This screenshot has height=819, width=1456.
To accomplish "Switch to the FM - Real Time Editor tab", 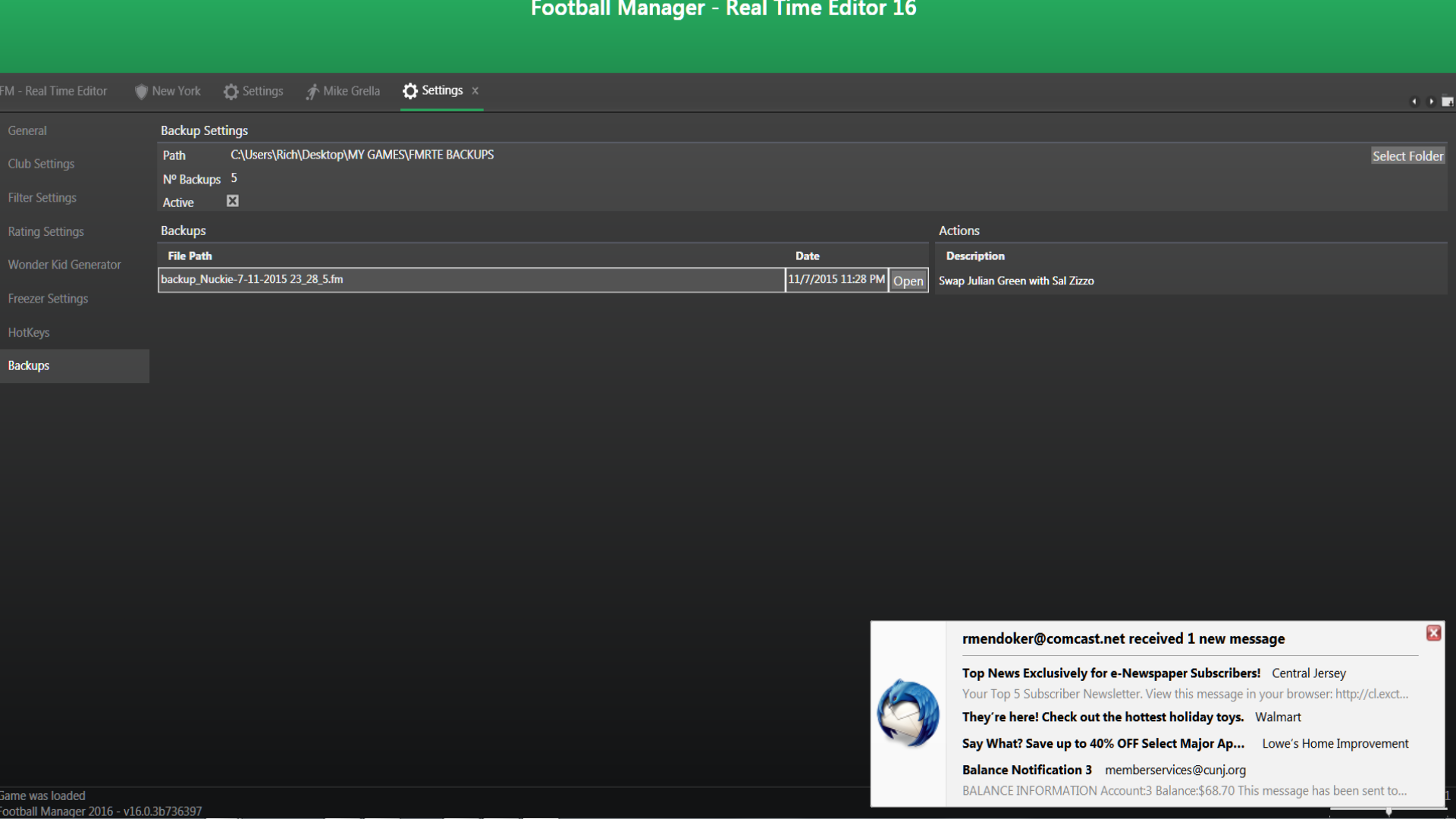I will [x=54, y=91].
